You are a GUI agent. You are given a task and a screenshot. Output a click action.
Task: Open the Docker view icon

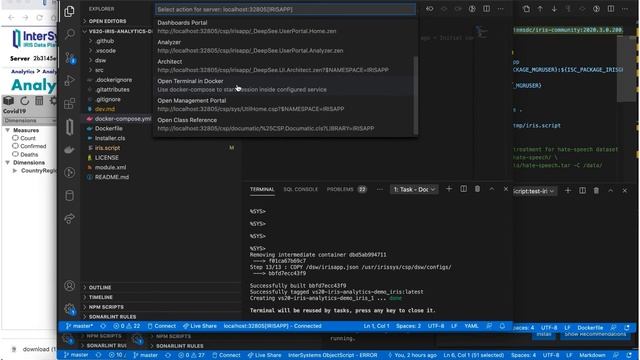[69, 149]
